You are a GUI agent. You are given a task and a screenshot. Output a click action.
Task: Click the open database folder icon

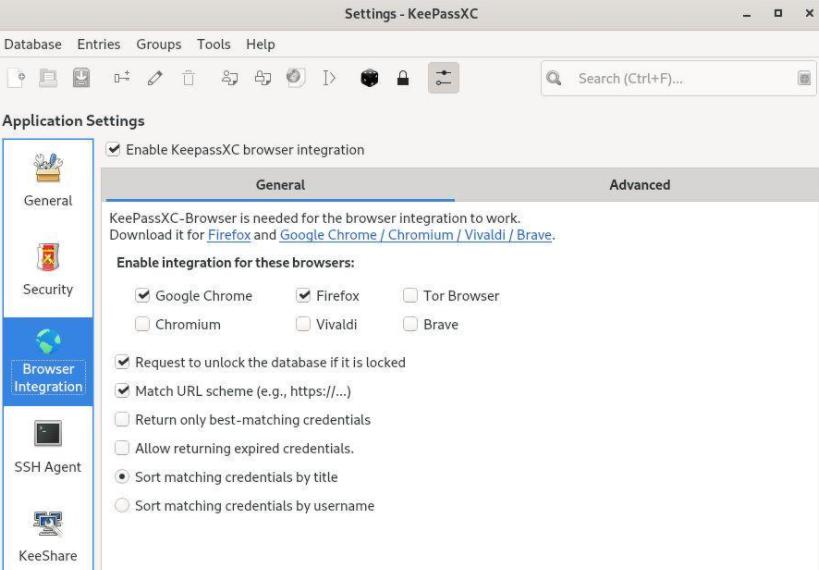(x=48, y=78)
